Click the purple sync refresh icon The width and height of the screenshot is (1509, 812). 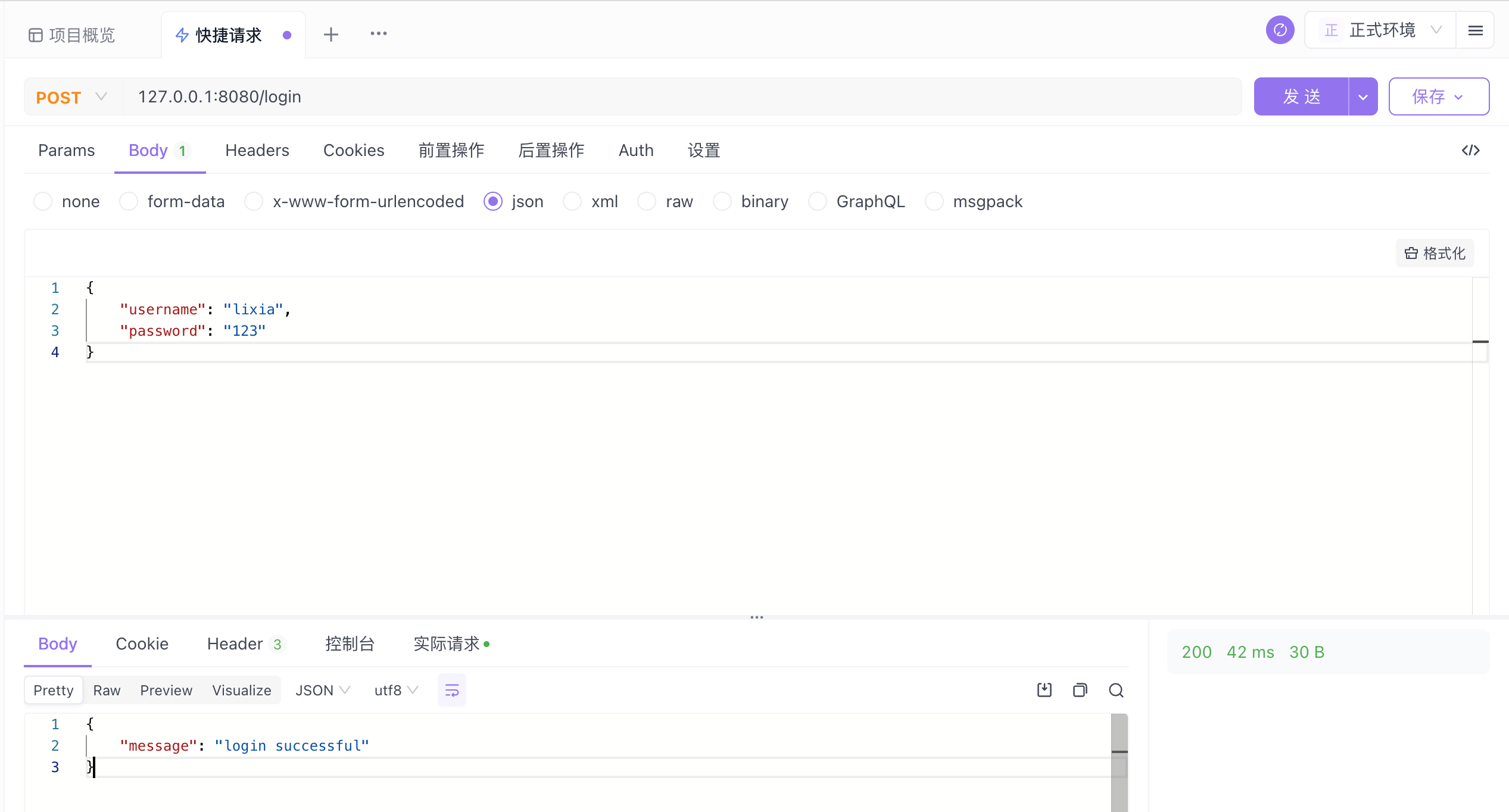(x=1280, y=30)
